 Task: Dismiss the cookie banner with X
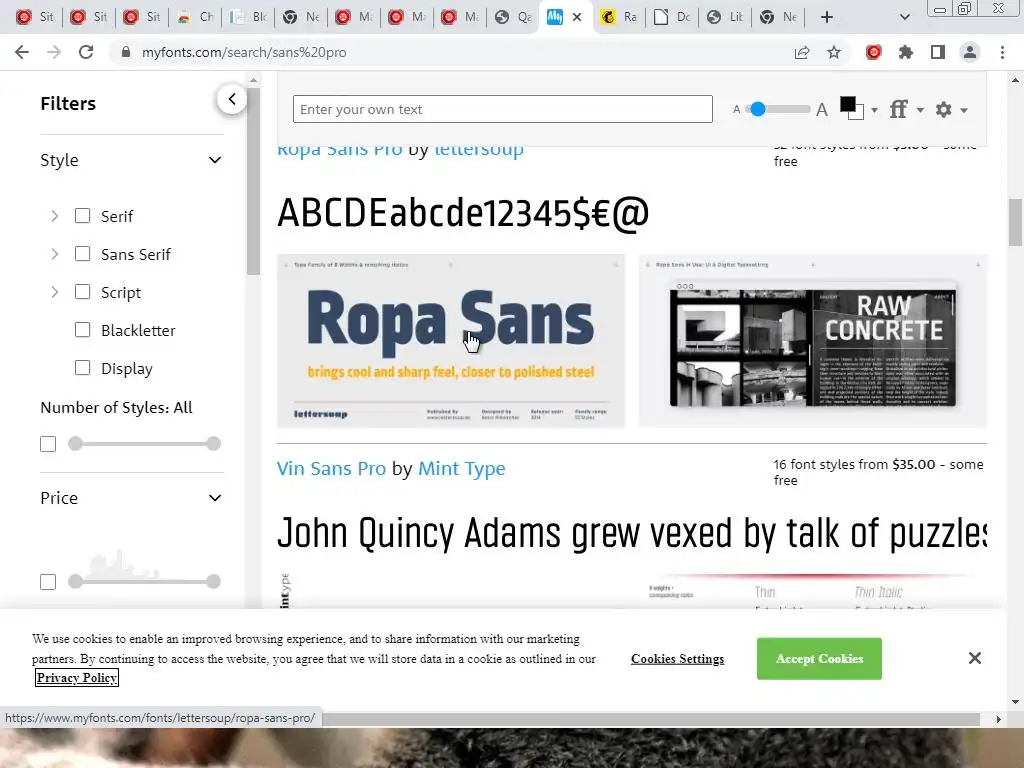pyautogui.click(x=974, y=658)
